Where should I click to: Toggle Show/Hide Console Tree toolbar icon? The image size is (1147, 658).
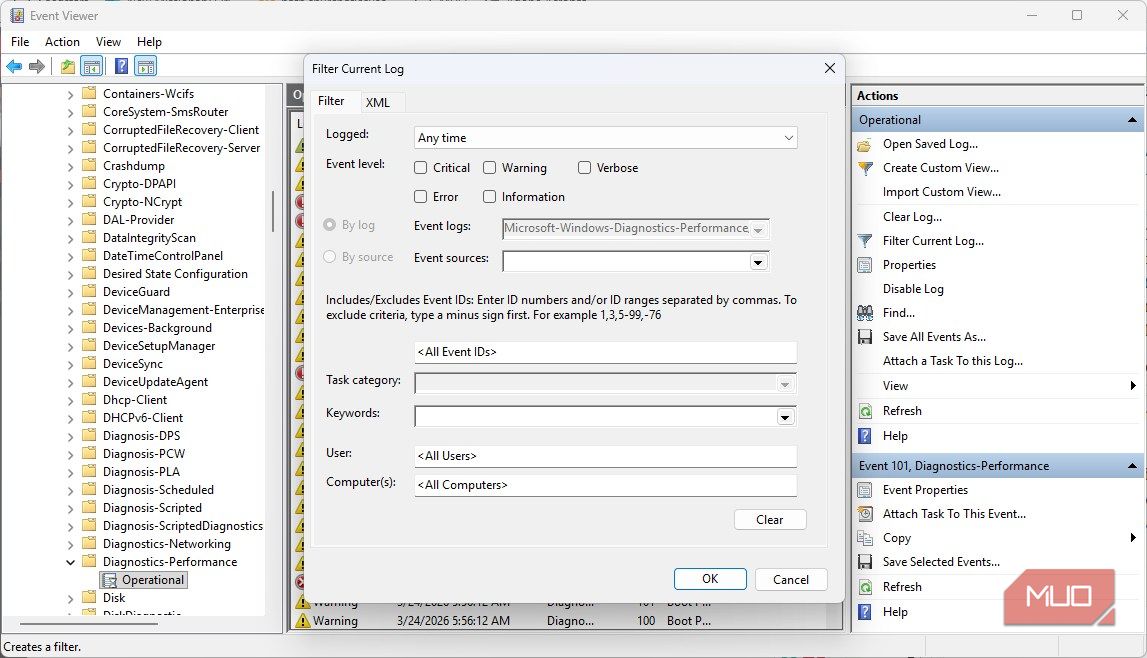click(91, 67)
